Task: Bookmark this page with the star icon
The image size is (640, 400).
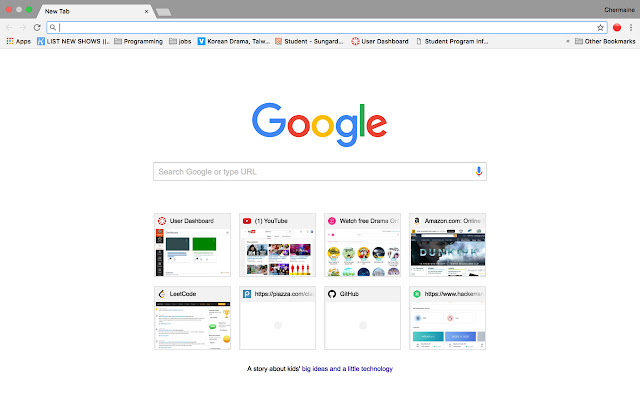Action: pos(600,27)
